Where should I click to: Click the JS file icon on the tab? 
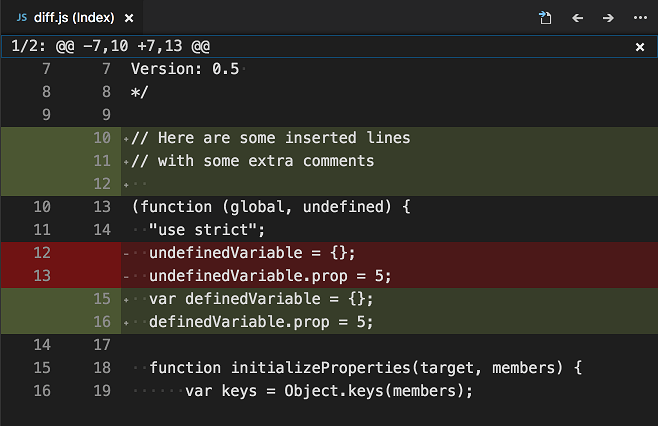21,18
